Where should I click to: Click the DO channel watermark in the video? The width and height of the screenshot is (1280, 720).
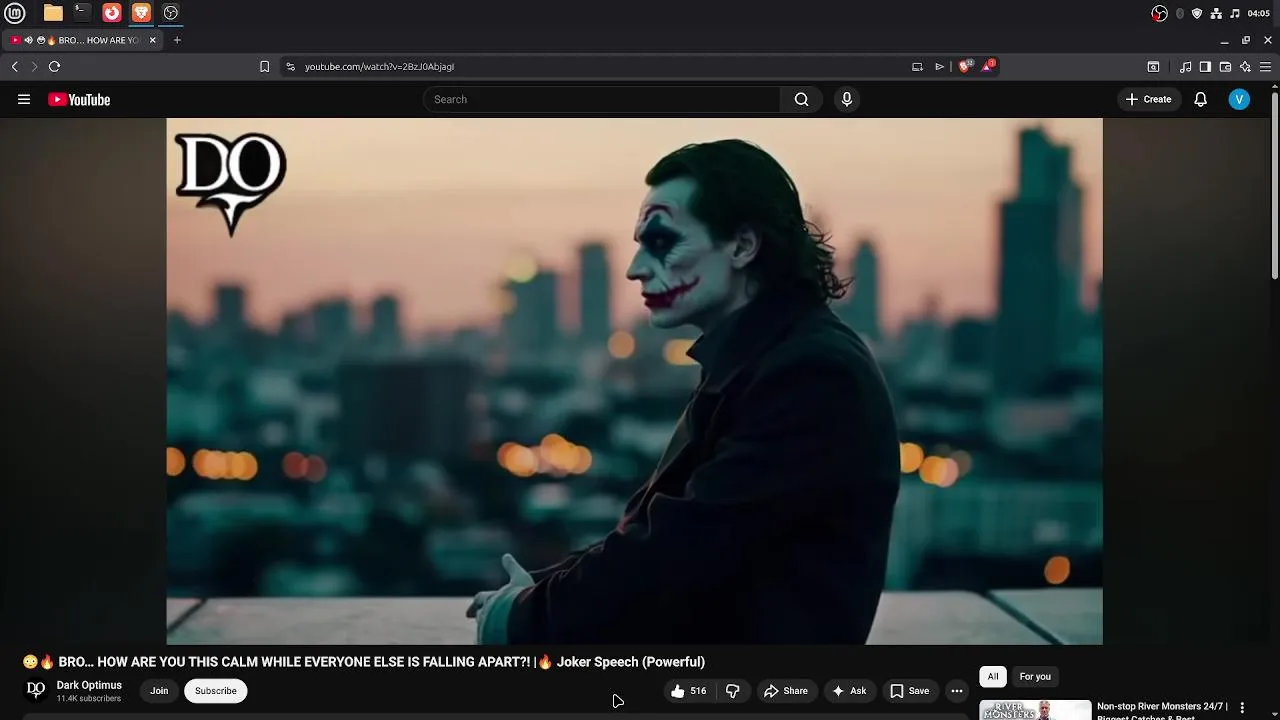(231, 184)
